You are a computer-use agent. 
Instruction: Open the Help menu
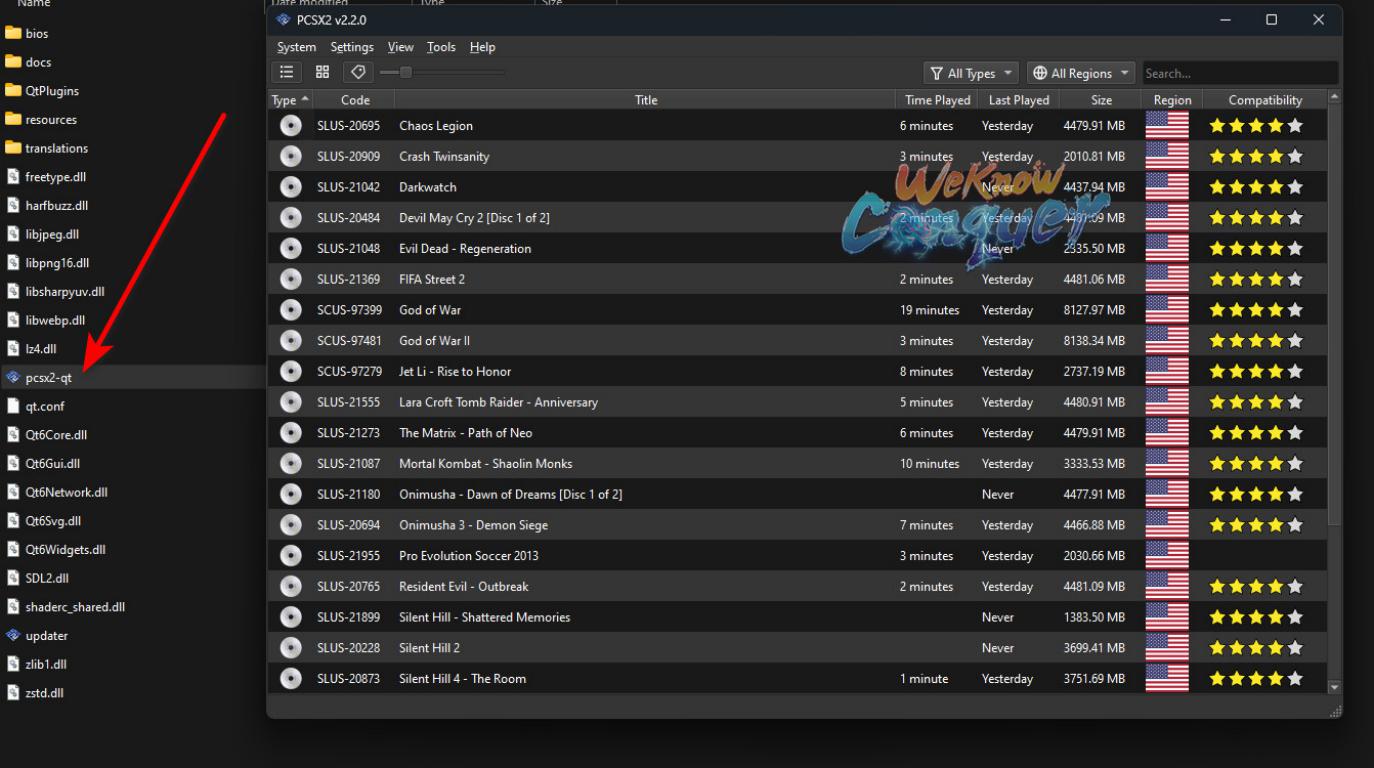pos(482,47)
